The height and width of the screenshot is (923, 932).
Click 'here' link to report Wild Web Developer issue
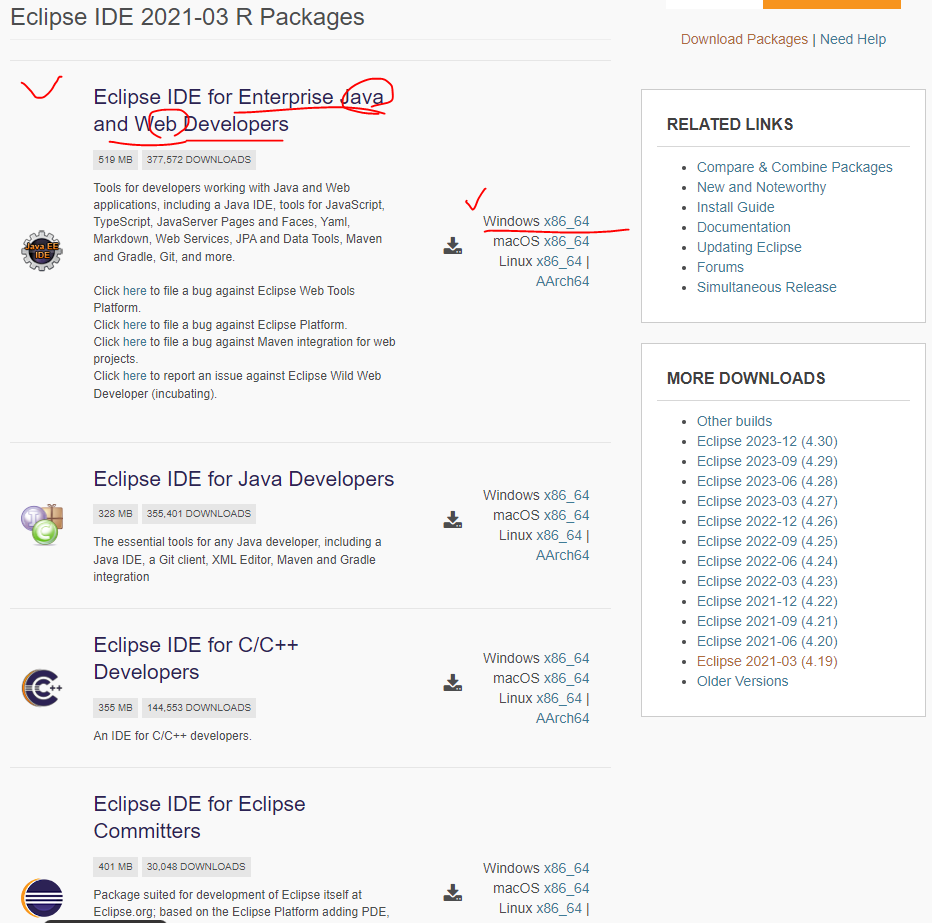tap(134, 376)
